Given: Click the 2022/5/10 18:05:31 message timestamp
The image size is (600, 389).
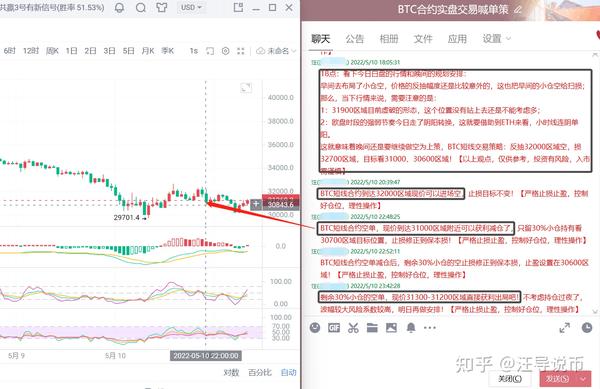Looking at the screenshot, I should [375, 62].
